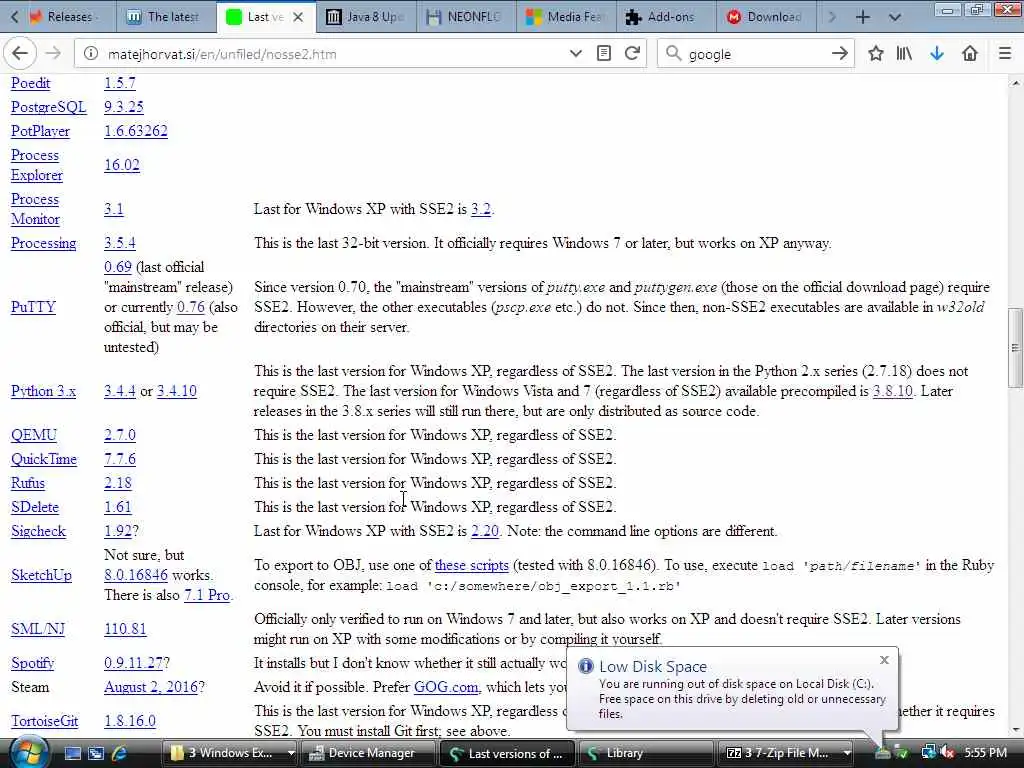This screenshot has width=1024, height=768.
Task: Bookmark this page with the star icon
Action: (876, 54)
